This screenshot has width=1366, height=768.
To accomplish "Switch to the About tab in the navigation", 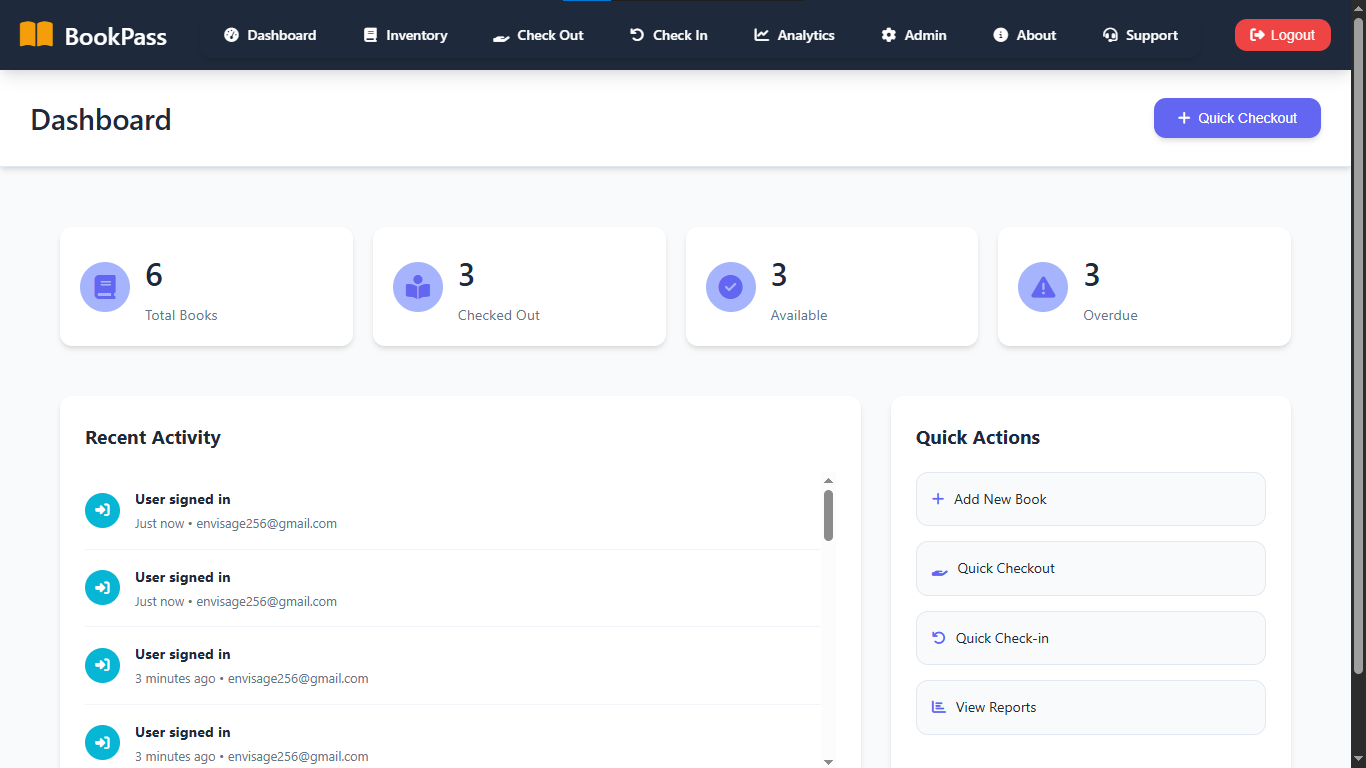I will click(1024, 35).
